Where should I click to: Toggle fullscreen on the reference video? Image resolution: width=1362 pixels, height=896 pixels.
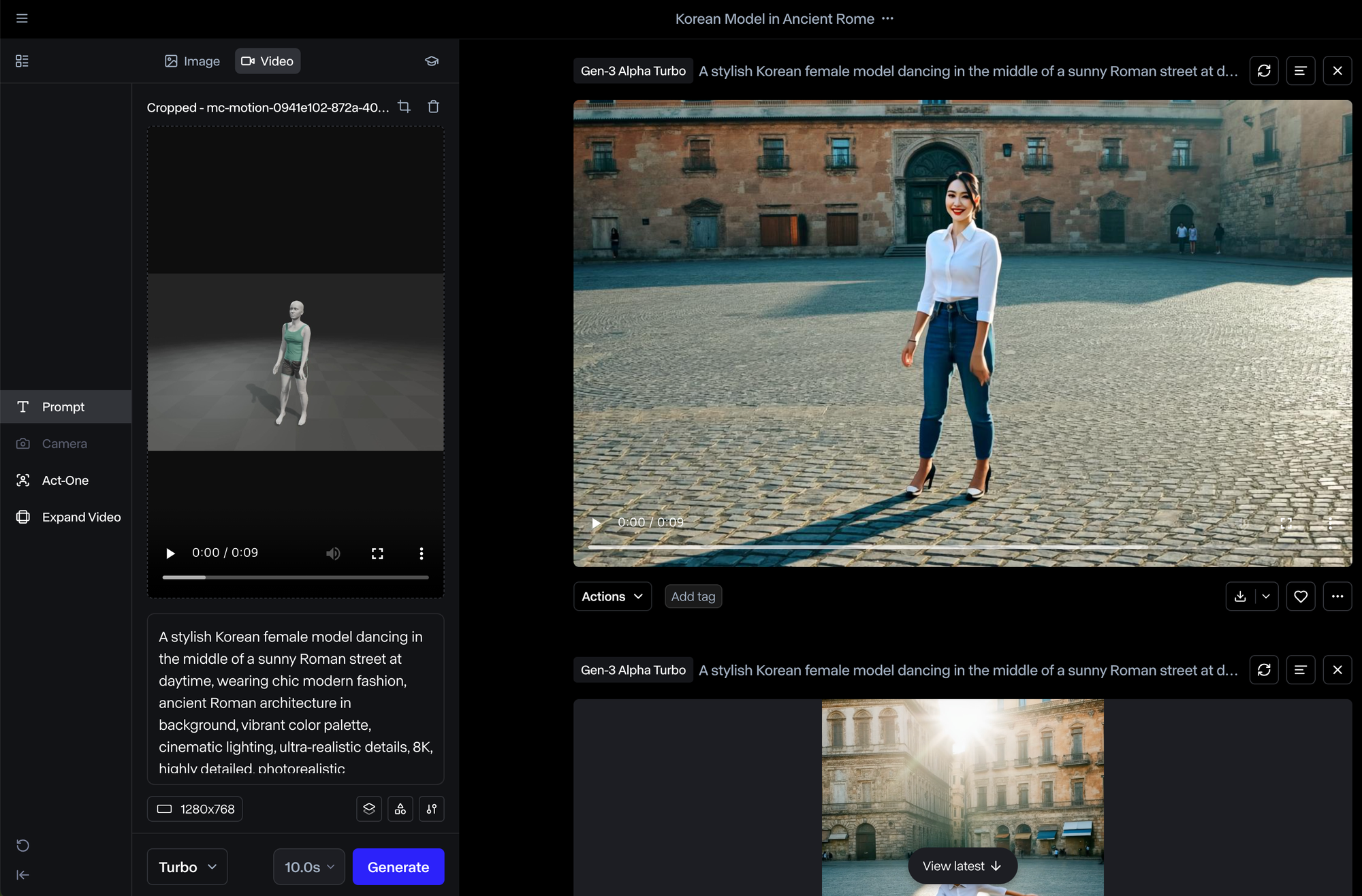tap(377, 554)
